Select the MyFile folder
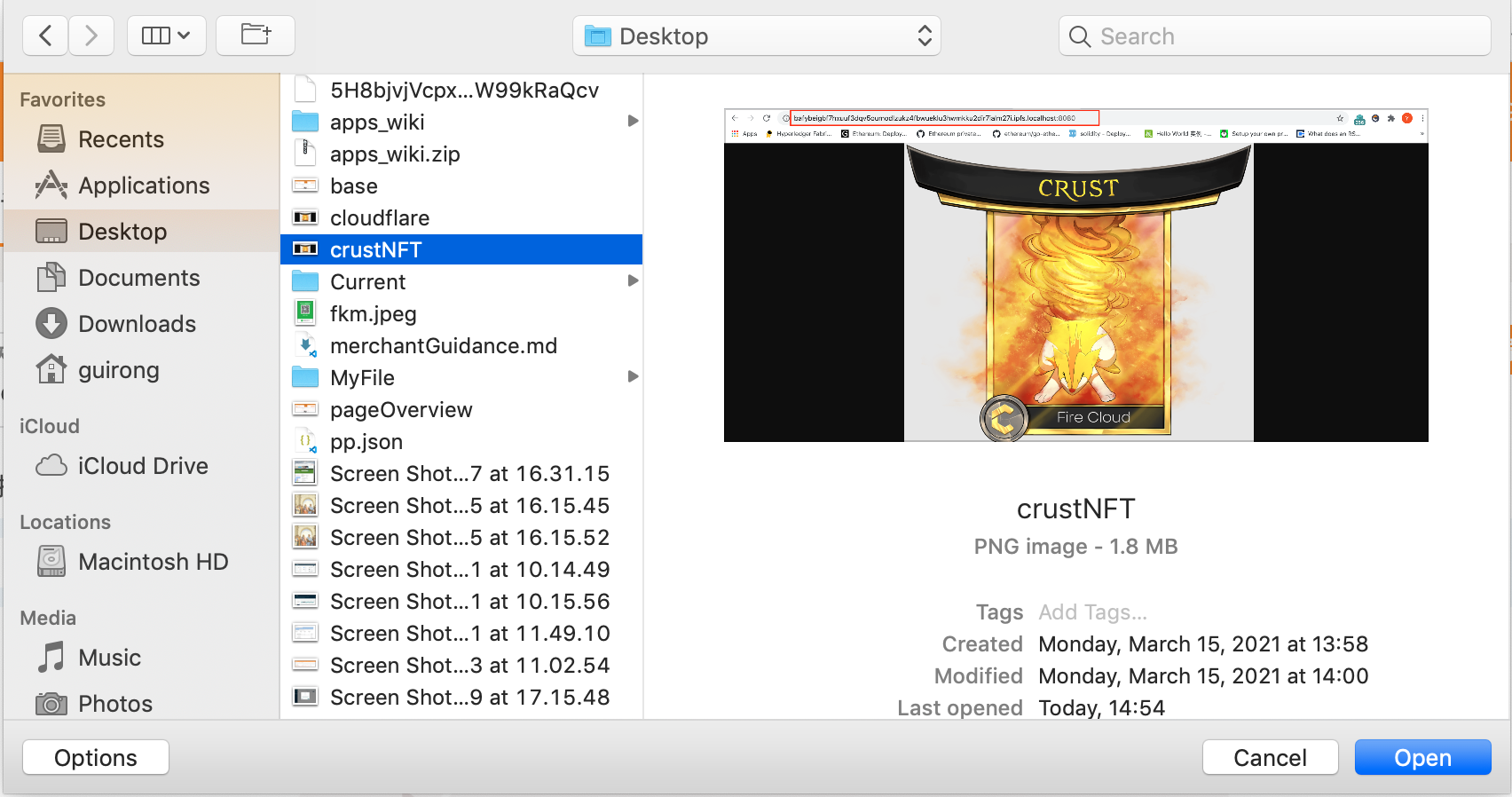 point(461,378)
